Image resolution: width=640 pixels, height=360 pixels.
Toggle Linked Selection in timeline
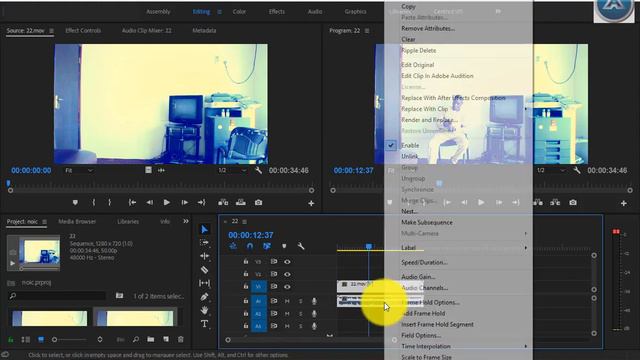point(267,246)
